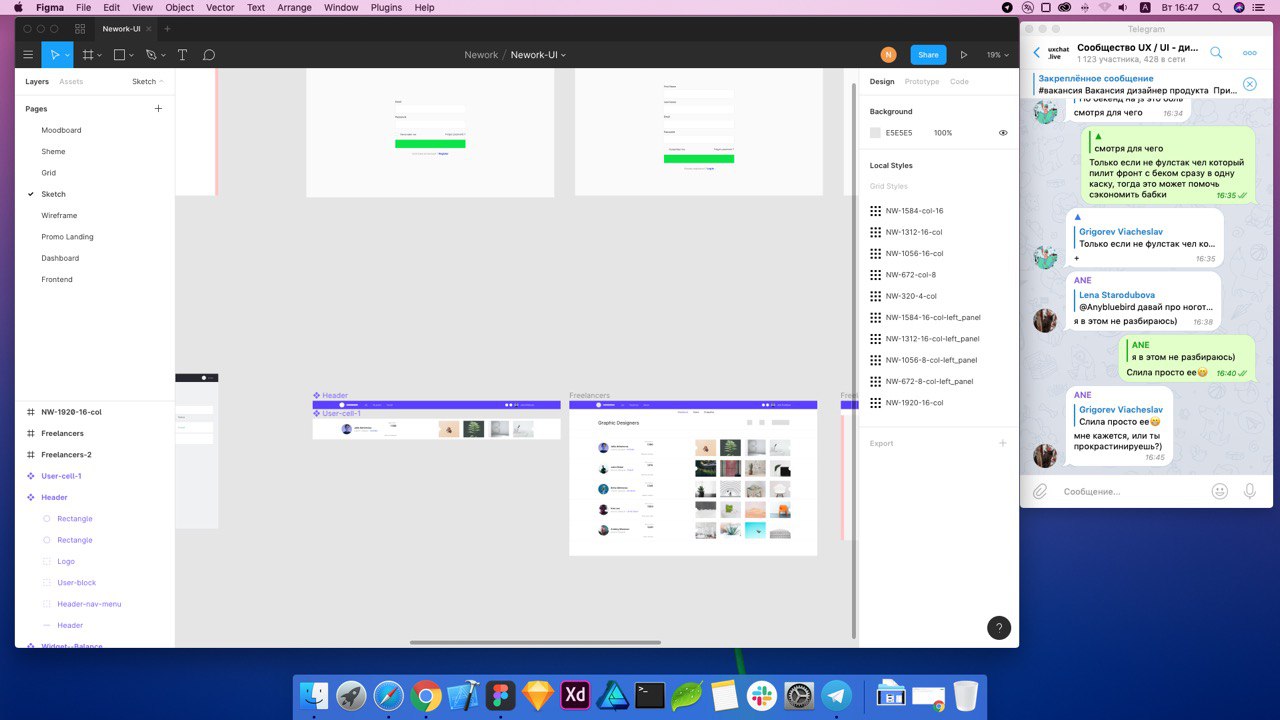The height and width of the screenshot is (720, 1280).
Task: Select the Text tool
Action: point(182,55)
